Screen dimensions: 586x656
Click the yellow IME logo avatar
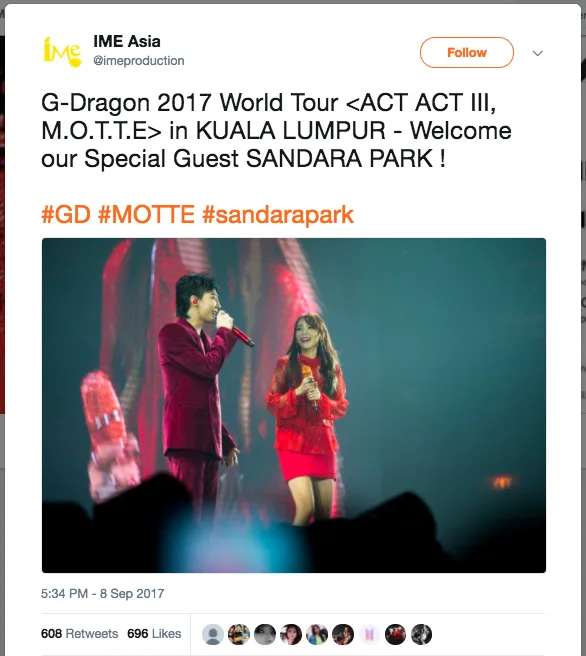[62, 51]
